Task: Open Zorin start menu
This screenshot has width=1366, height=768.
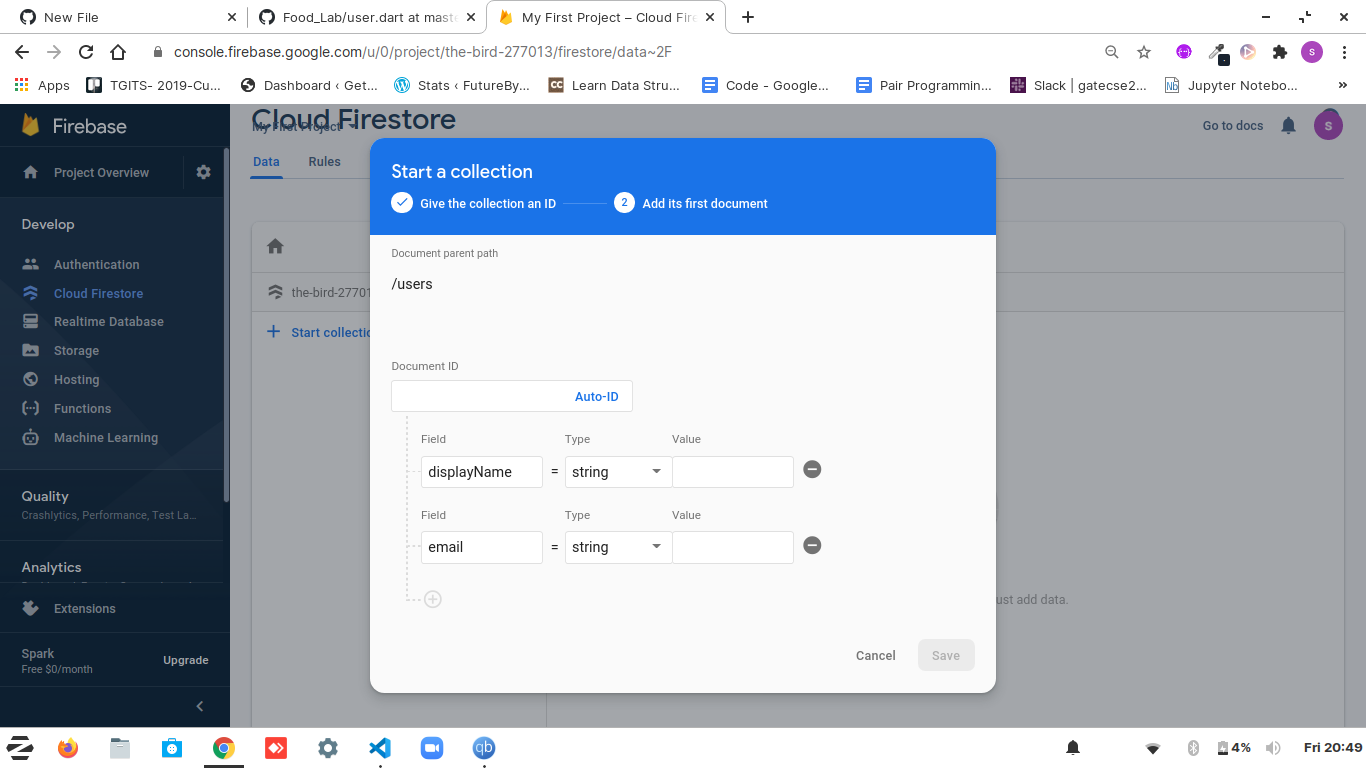Action: [x=20, y=748]
